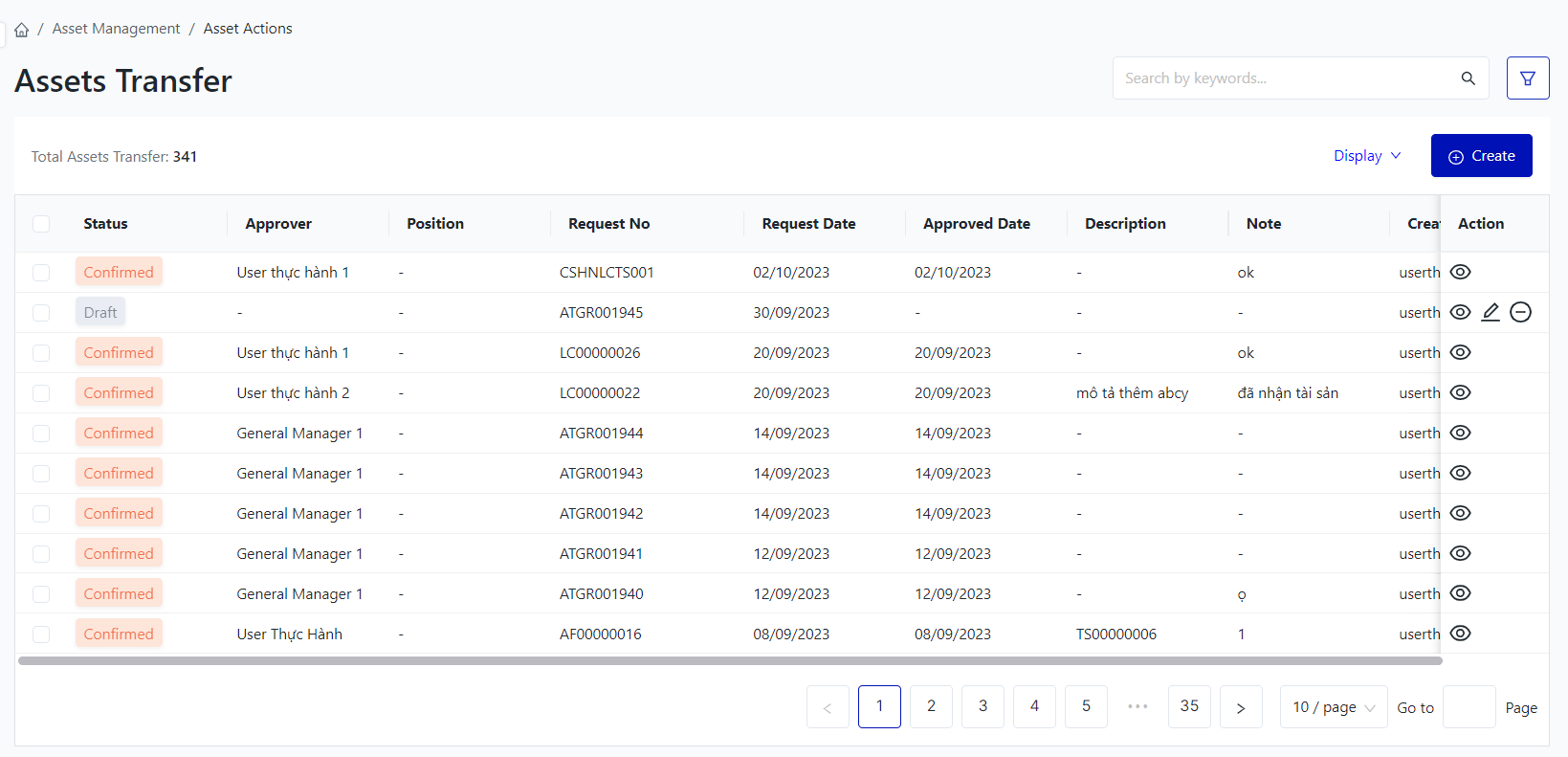Viewport: 1568px width, 757px height.
Task: Focus the Go to page input field
Action: pyautogui.click(x=1469, y=707)
